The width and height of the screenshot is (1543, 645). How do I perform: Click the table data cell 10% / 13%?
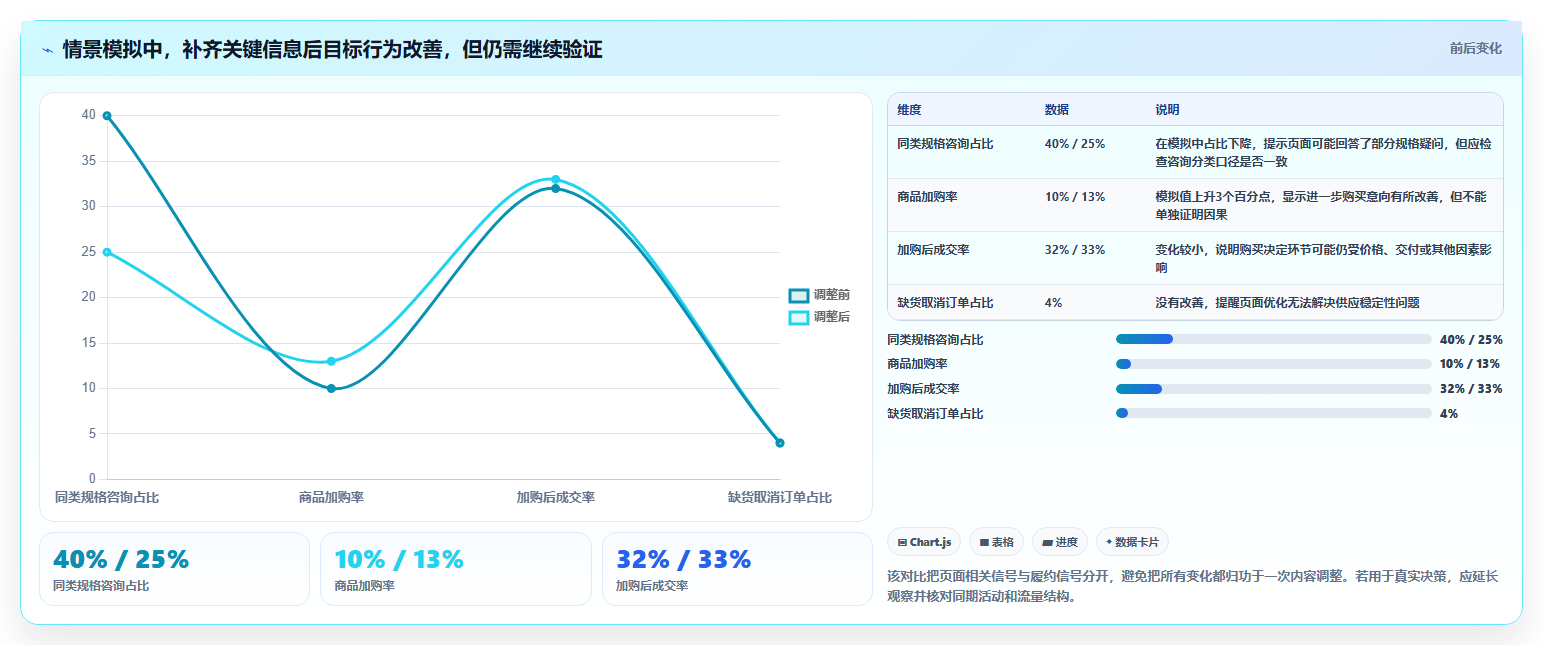pos(1075,197)
